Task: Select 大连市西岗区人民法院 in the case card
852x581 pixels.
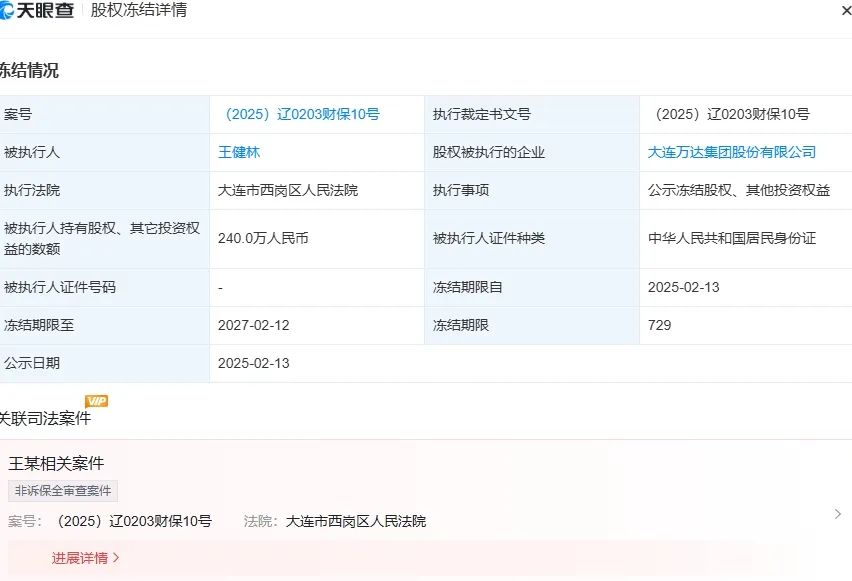Action: [x=356, y=521]
